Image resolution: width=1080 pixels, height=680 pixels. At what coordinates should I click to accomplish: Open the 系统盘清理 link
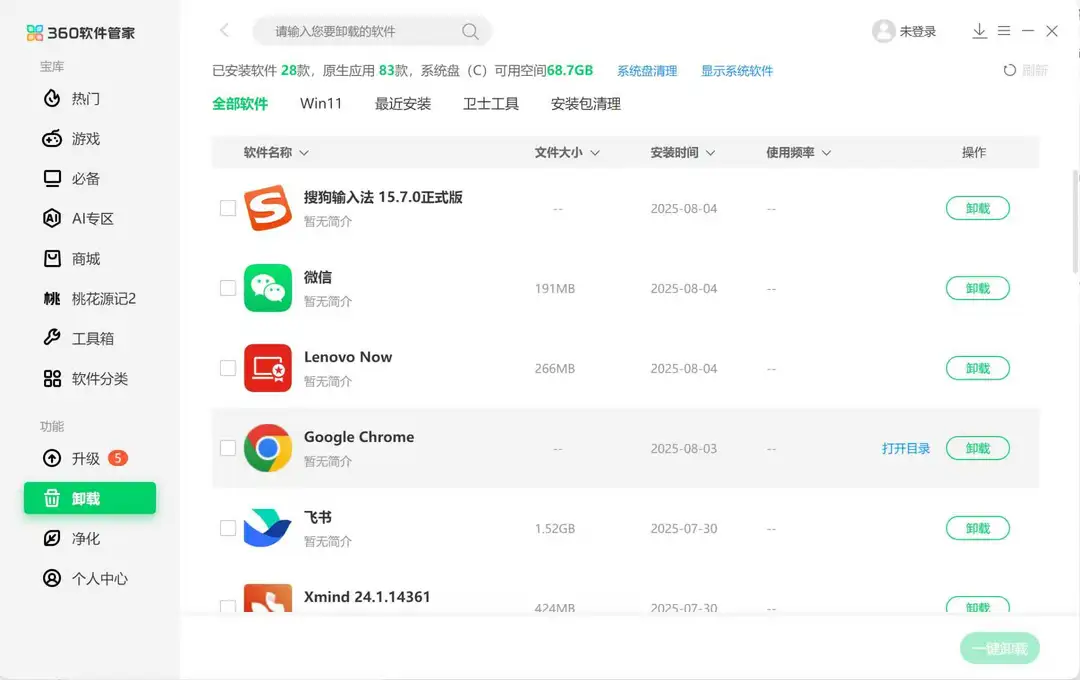647,71
